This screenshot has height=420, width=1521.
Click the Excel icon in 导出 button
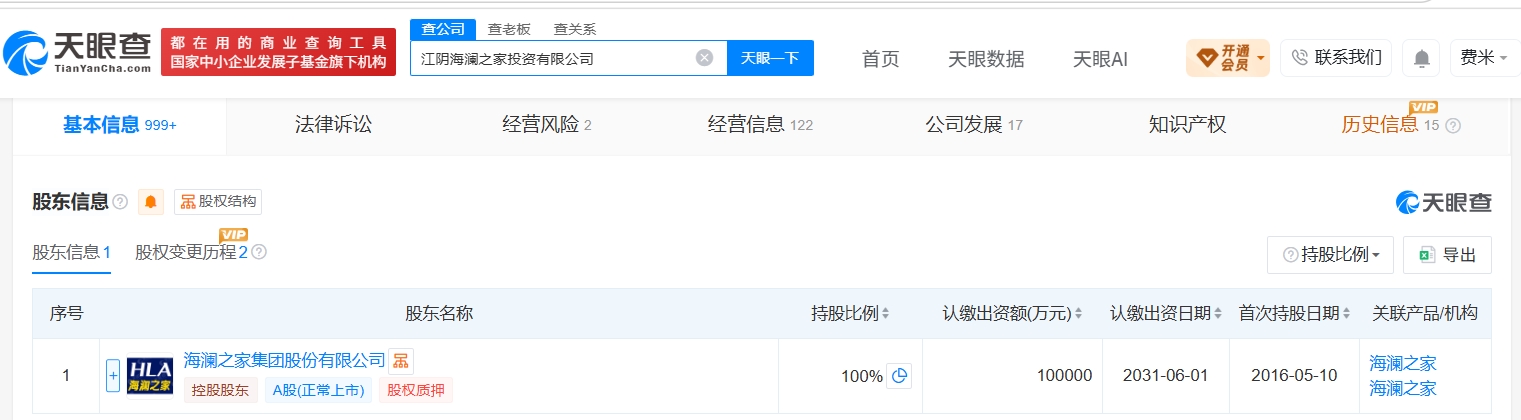[x=1427, y=255]
